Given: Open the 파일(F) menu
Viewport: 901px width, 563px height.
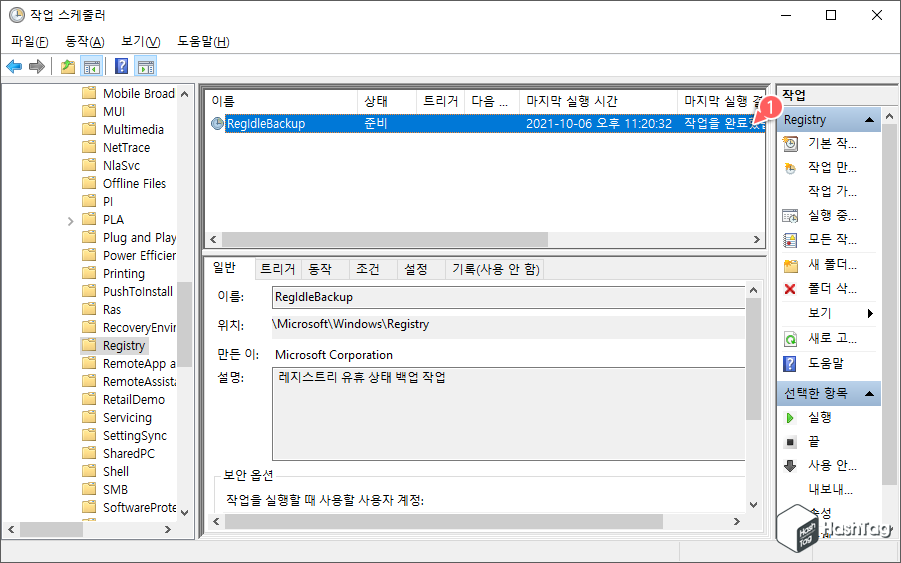Looking at the screenshot, I should click(x=30, y=41).
